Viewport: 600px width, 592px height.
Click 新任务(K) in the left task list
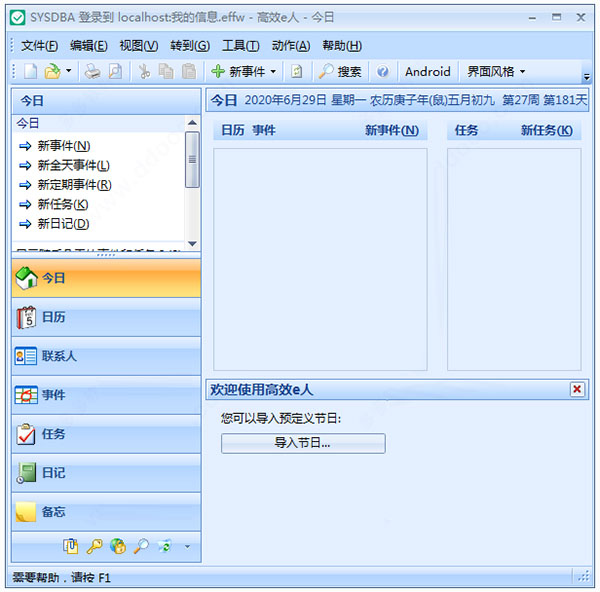point(63,204)
